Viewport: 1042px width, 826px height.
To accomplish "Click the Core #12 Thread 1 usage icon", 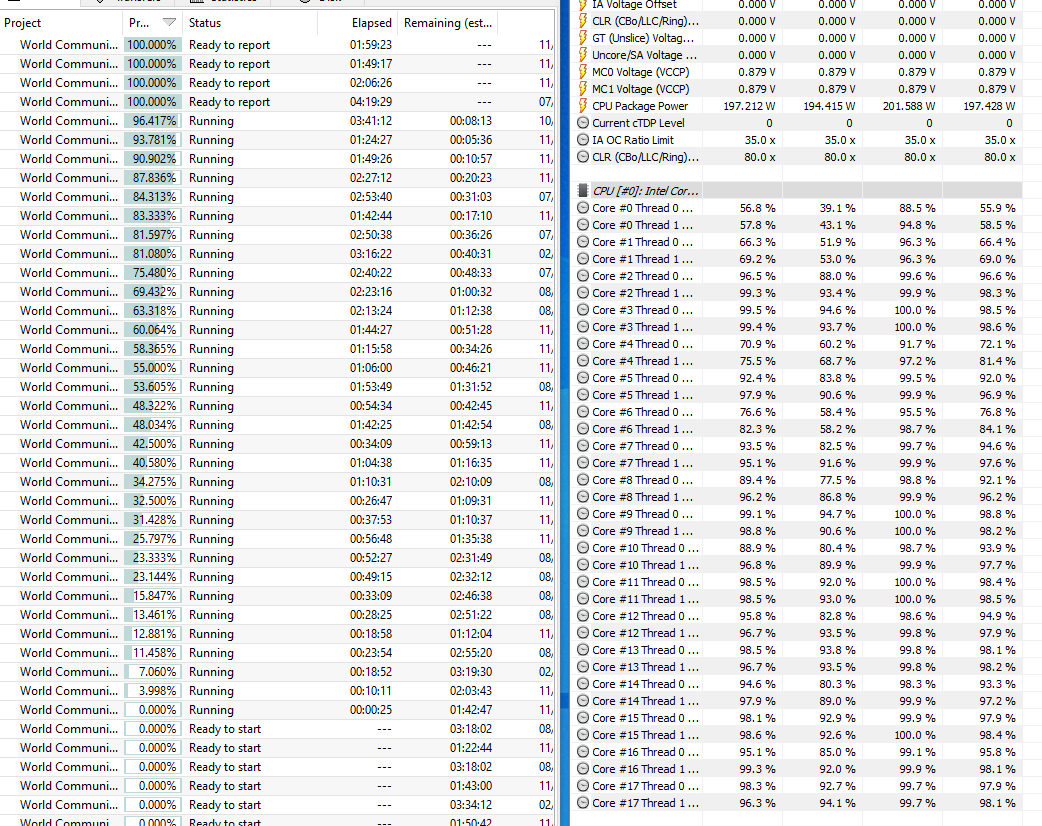I will coord(583,633).
